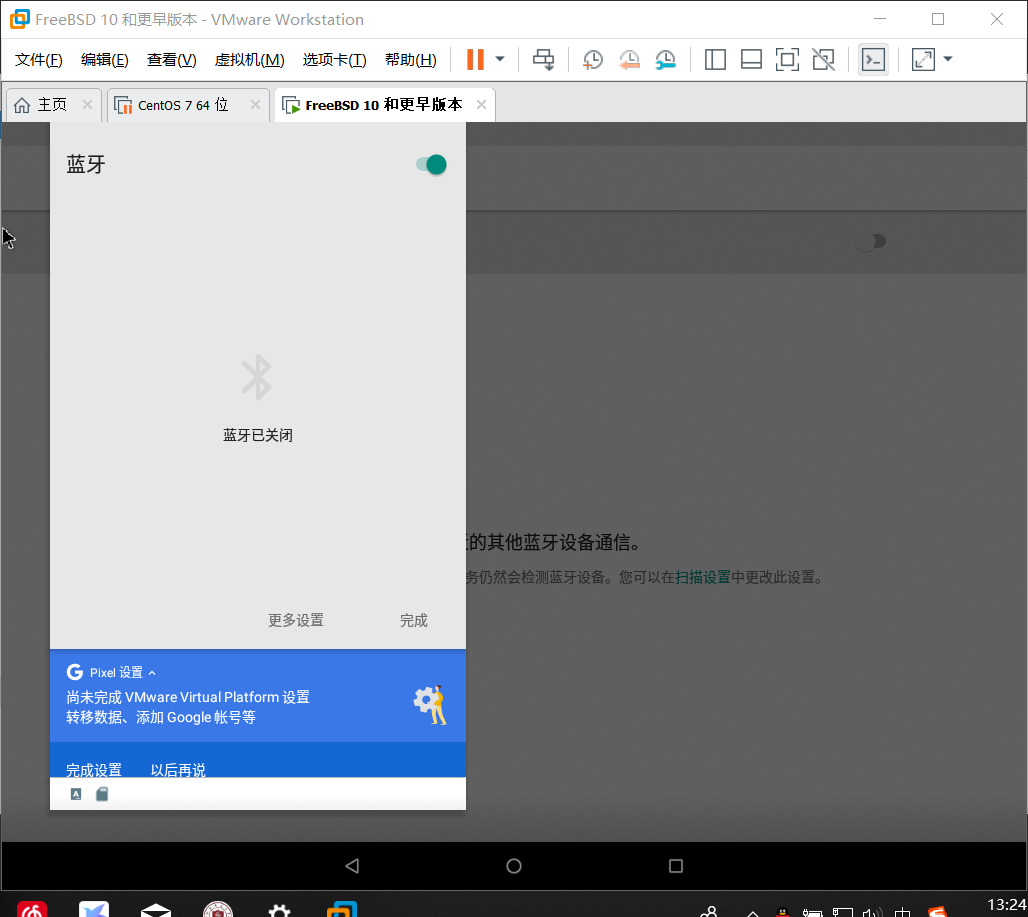Click the setup gear illustration in notification
The width and height of the screenshot is (1028, 917).
[430, 705]
